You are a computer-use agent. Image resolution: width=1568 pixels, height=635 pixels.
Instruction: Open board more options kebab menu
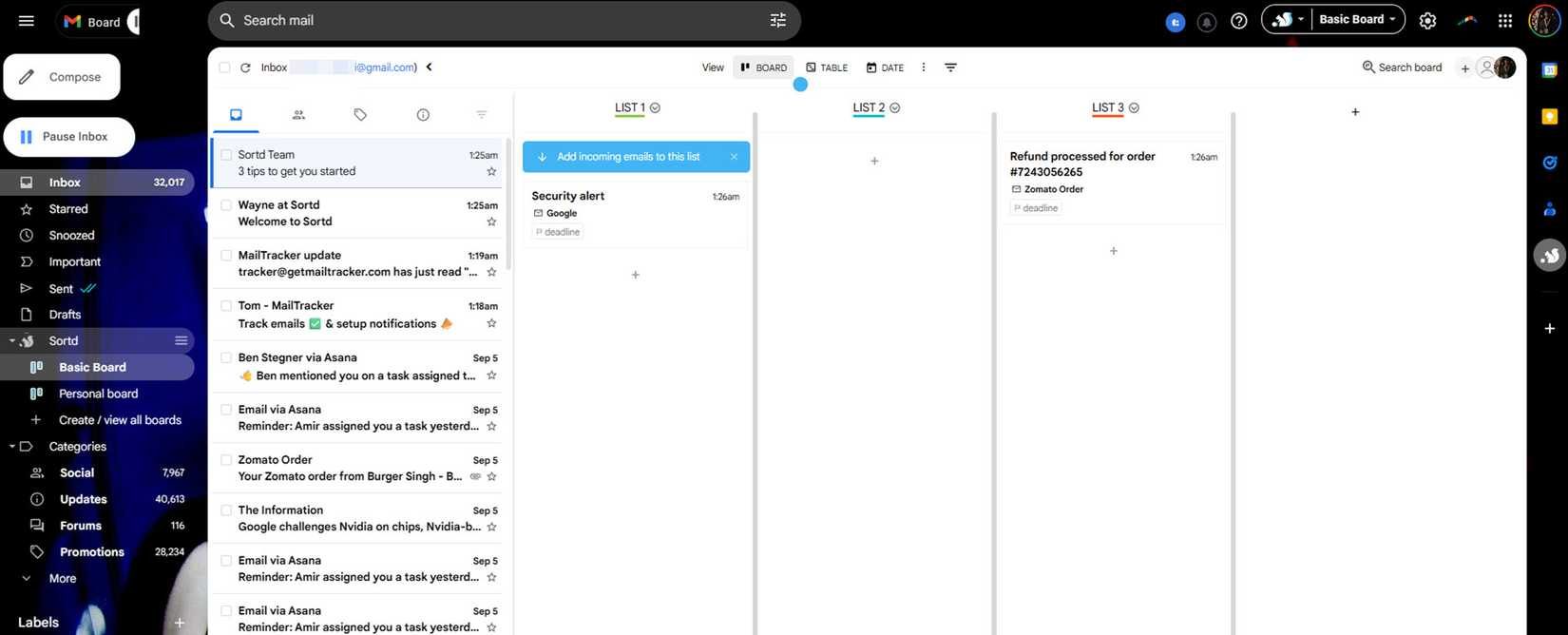click(923, 67)
